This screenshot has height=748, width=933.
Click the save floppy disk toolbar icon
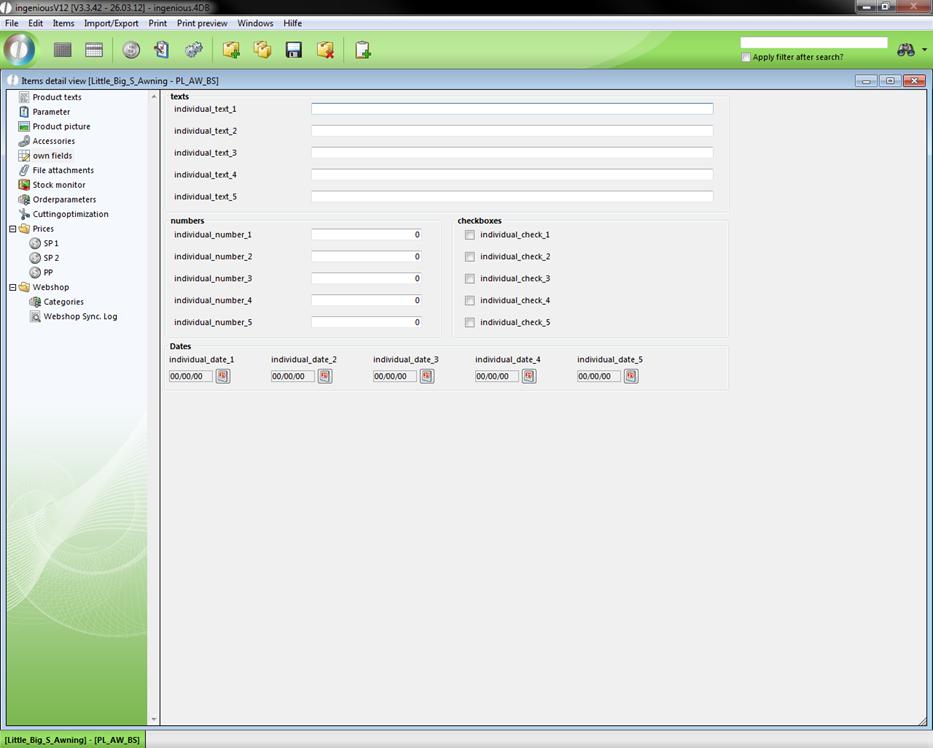coord(294,50)
